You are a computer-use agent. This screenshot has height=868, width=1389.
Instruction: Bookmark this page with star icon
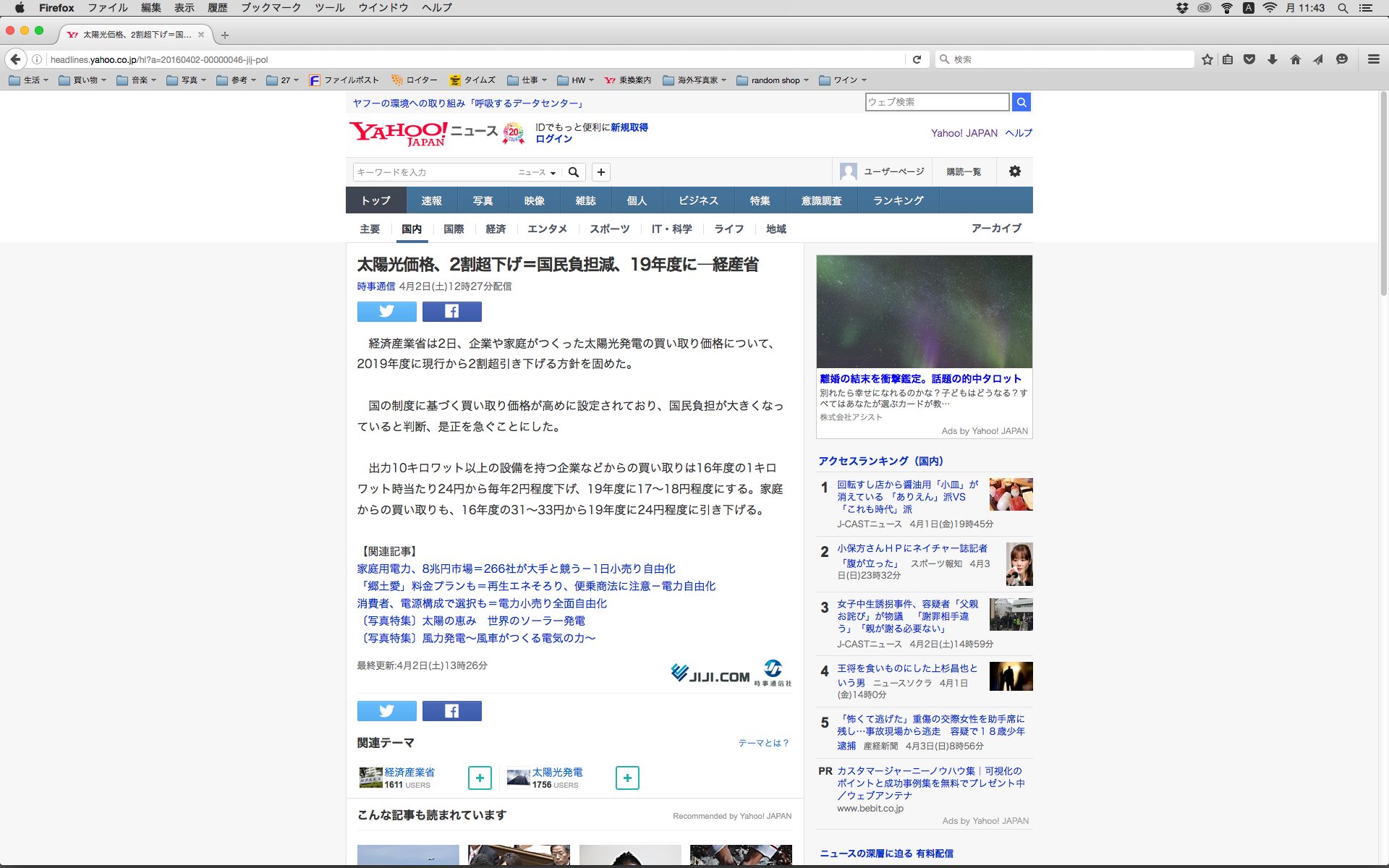[1207, 59]
